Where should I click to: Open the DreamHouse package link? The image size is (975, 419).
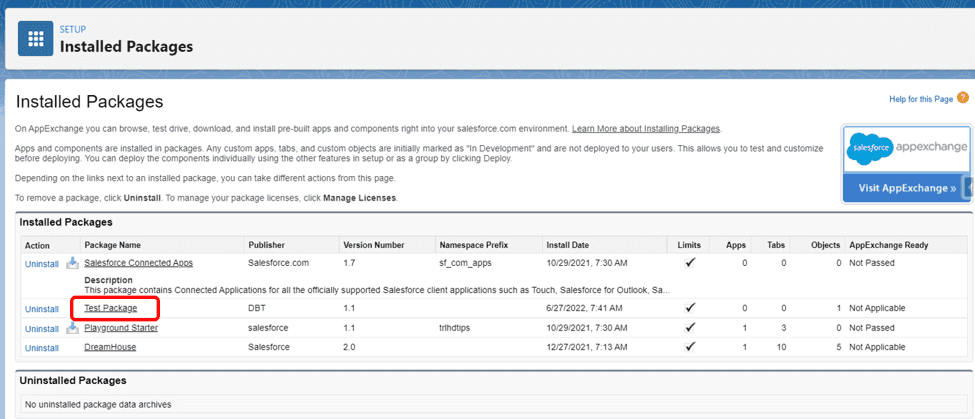pos(110,347)
